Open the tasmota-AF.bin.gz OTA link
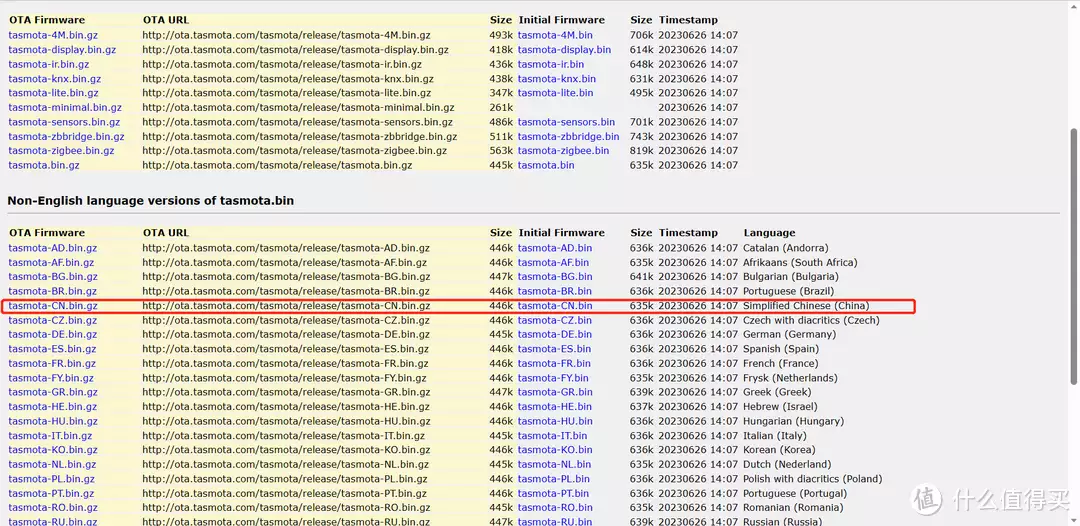Screen dimensions: 1080x526 [52, 262]
